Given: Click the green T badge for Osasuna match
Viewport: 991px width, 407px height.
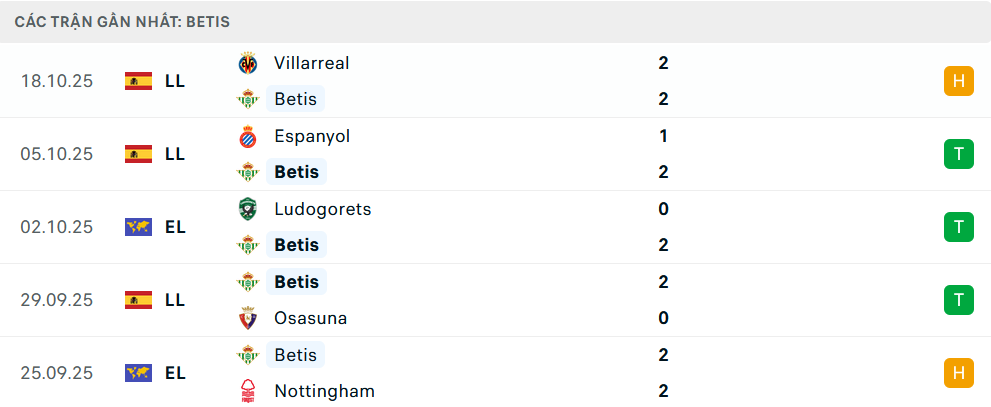Looking at the screenshot, I should tap(958, 300).
